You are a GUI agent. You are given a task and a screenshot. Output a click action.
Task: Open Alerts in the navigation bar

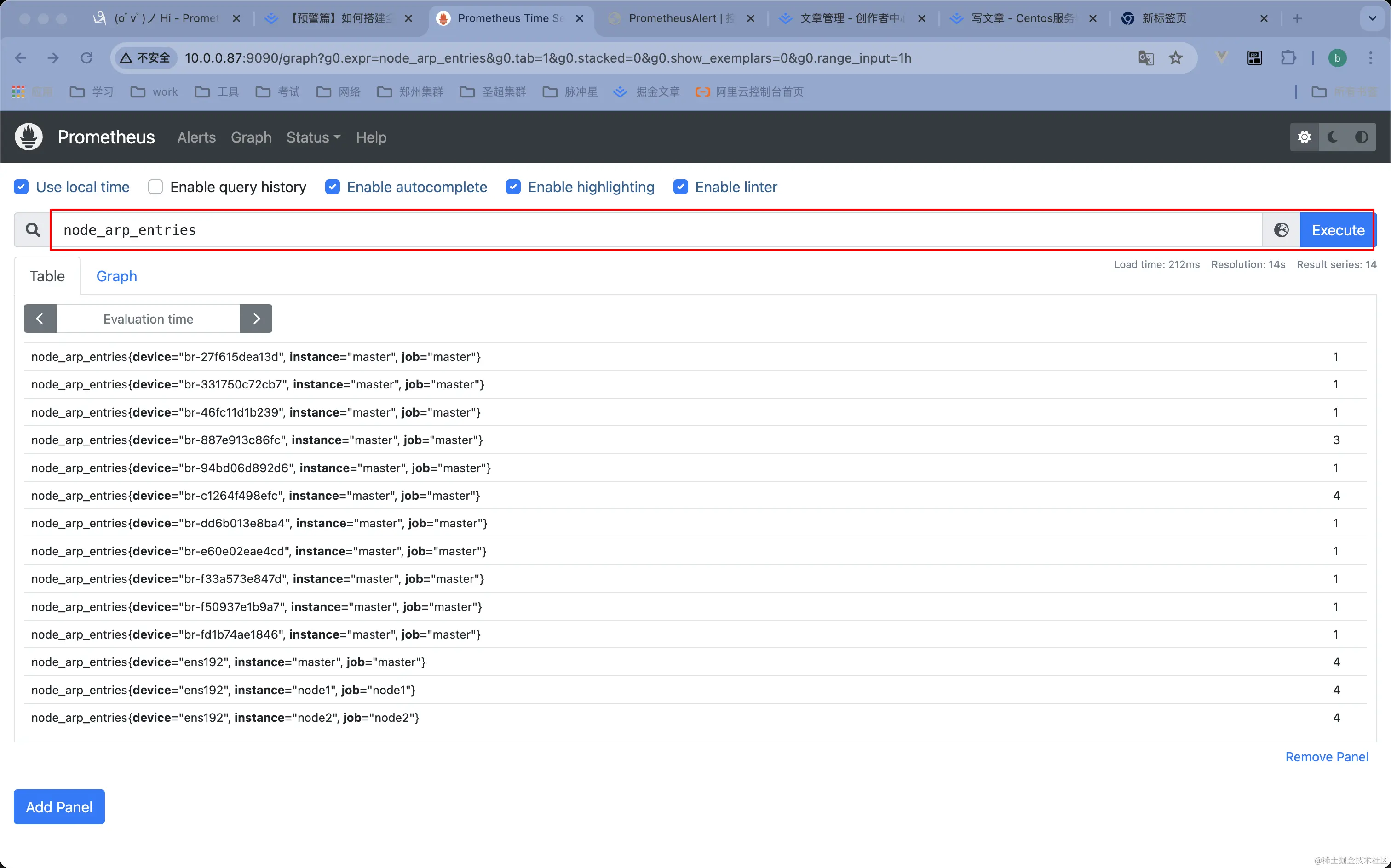coord(196,138)
